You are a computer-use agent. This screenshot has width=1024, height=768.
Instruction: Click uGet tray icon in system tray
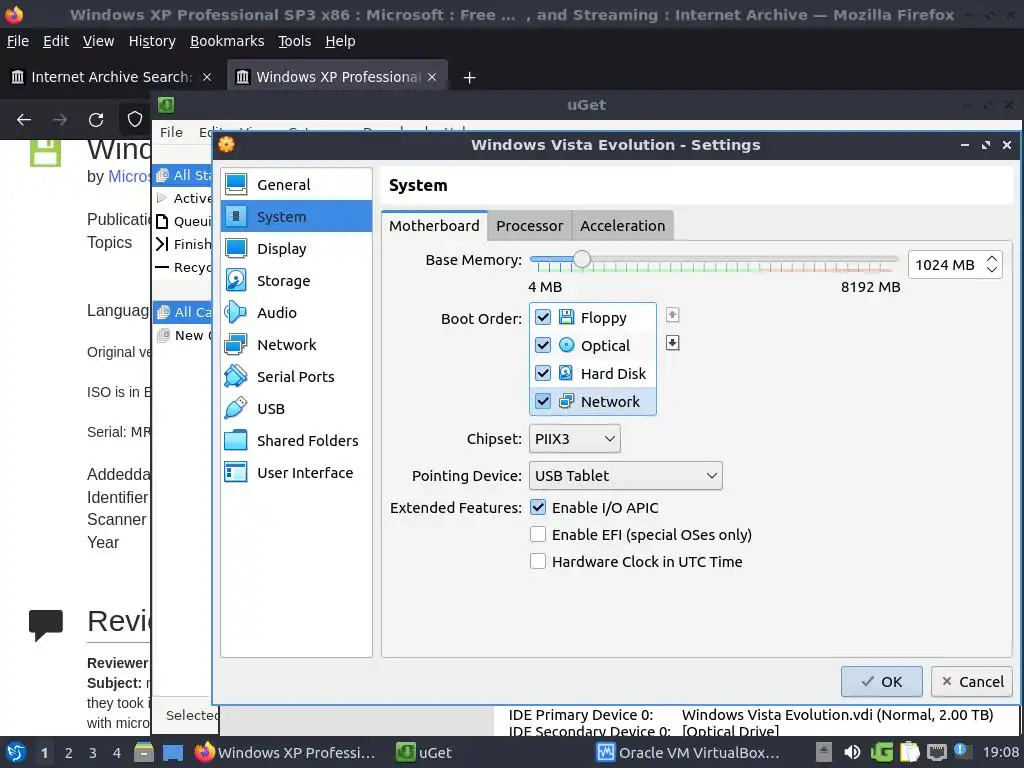pyautogui.click(x=881, y=752)
